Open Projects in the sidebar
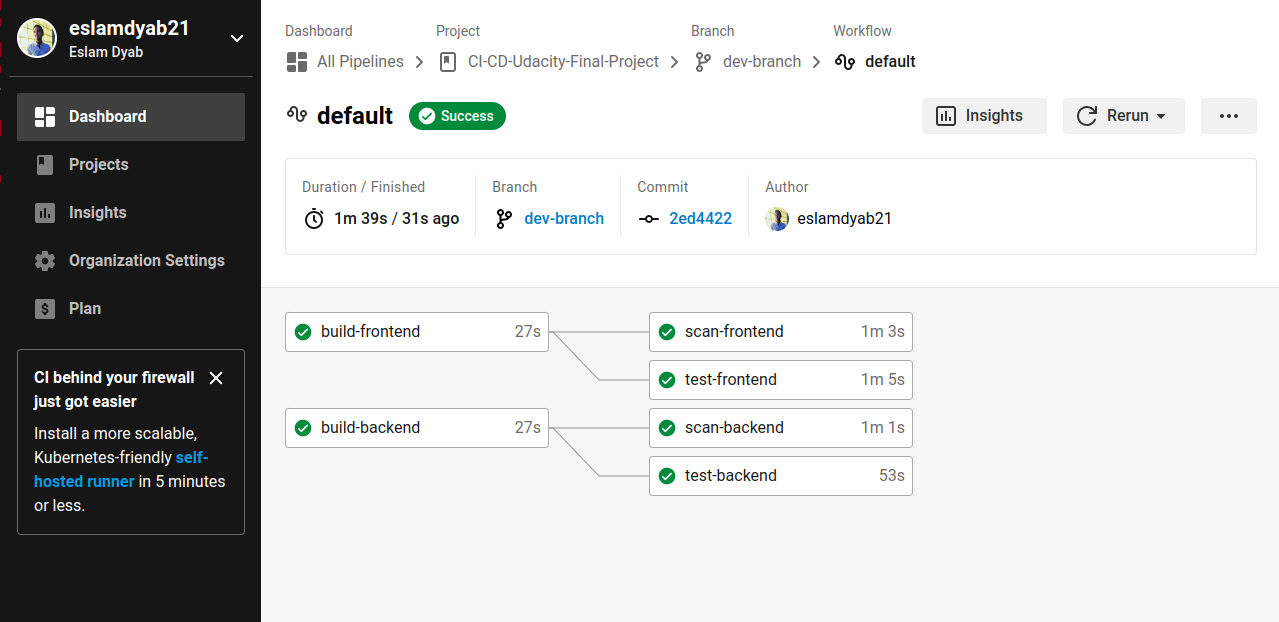Screen dimensions: 1279x622 tap(131, 165)
